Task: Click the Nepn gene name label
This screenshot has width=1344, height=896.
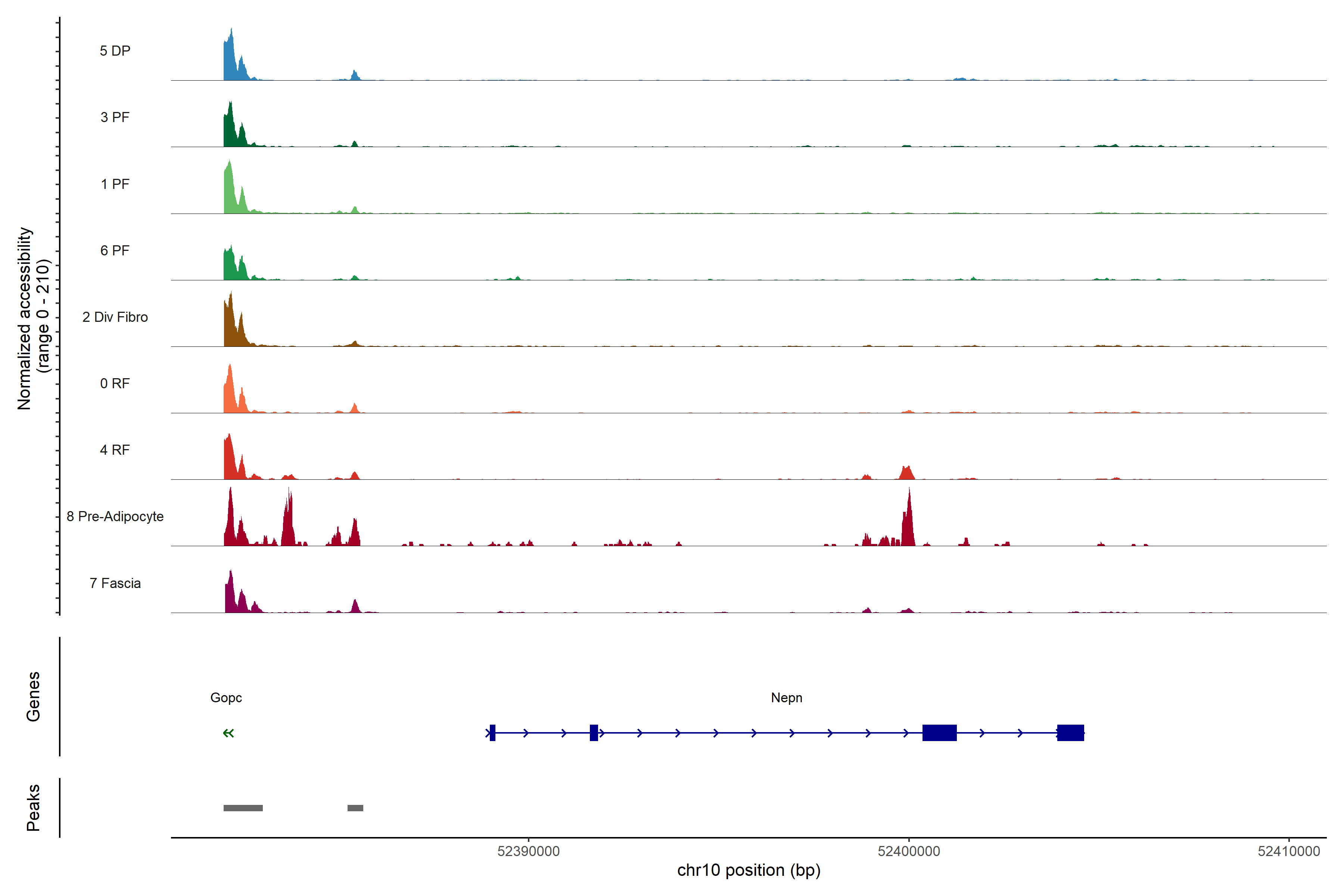Action: [x=786, y=698]
